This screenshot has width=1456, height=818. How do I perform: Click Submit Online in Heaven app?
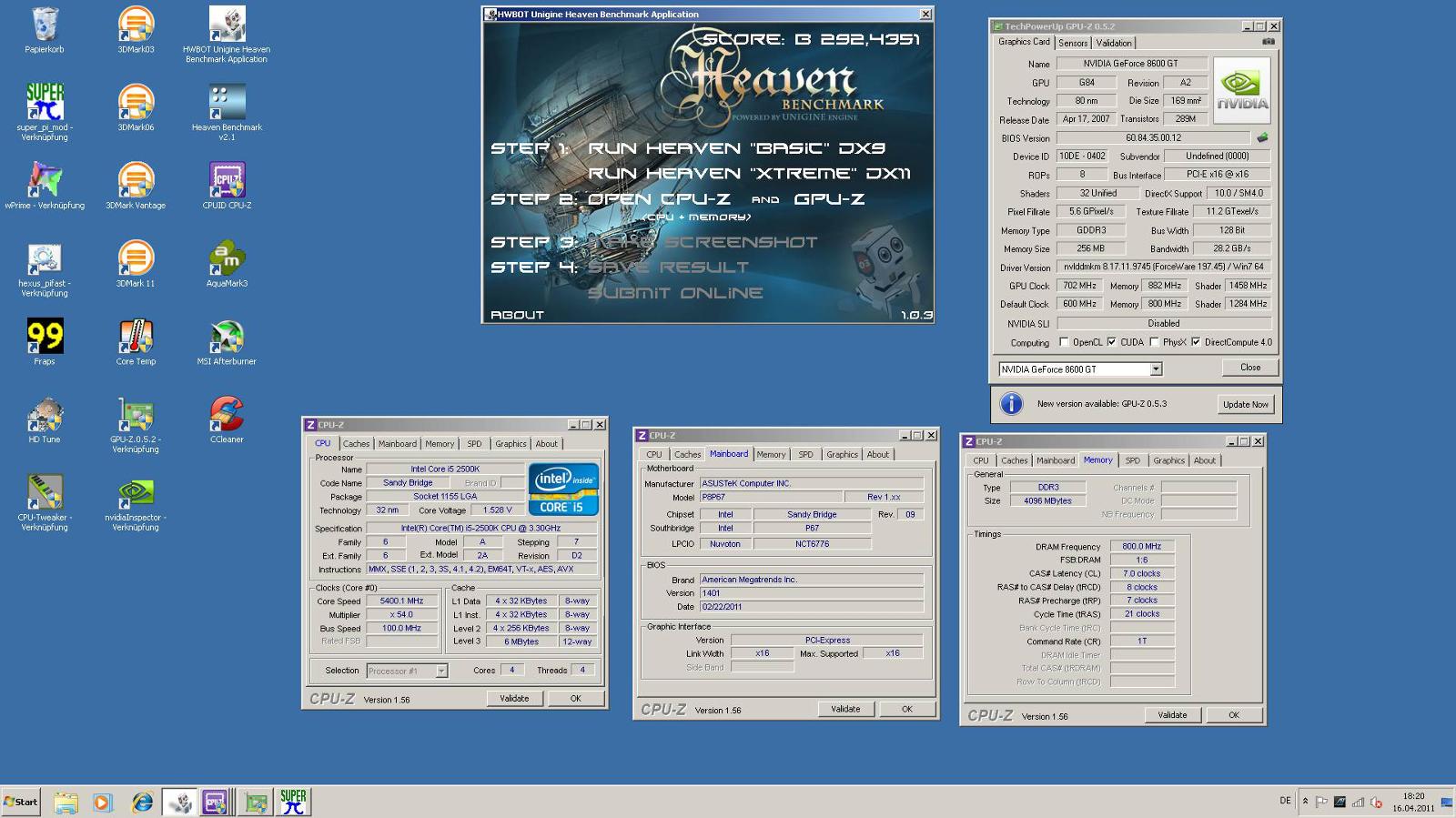675,293
